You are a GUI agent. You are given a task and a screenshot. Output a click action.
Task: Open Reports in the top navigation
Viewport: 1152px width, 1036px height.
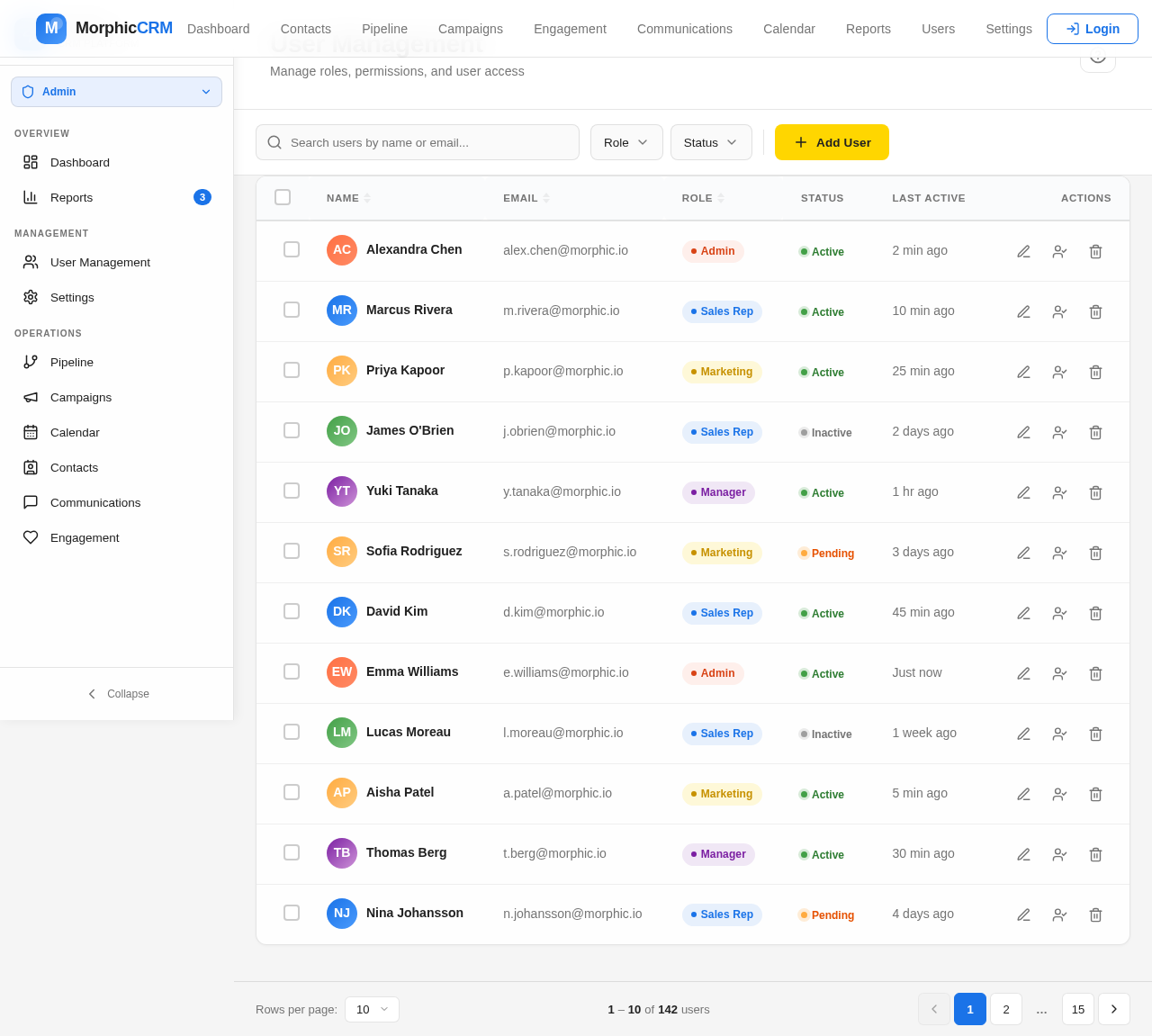click(x=868, y=29)
